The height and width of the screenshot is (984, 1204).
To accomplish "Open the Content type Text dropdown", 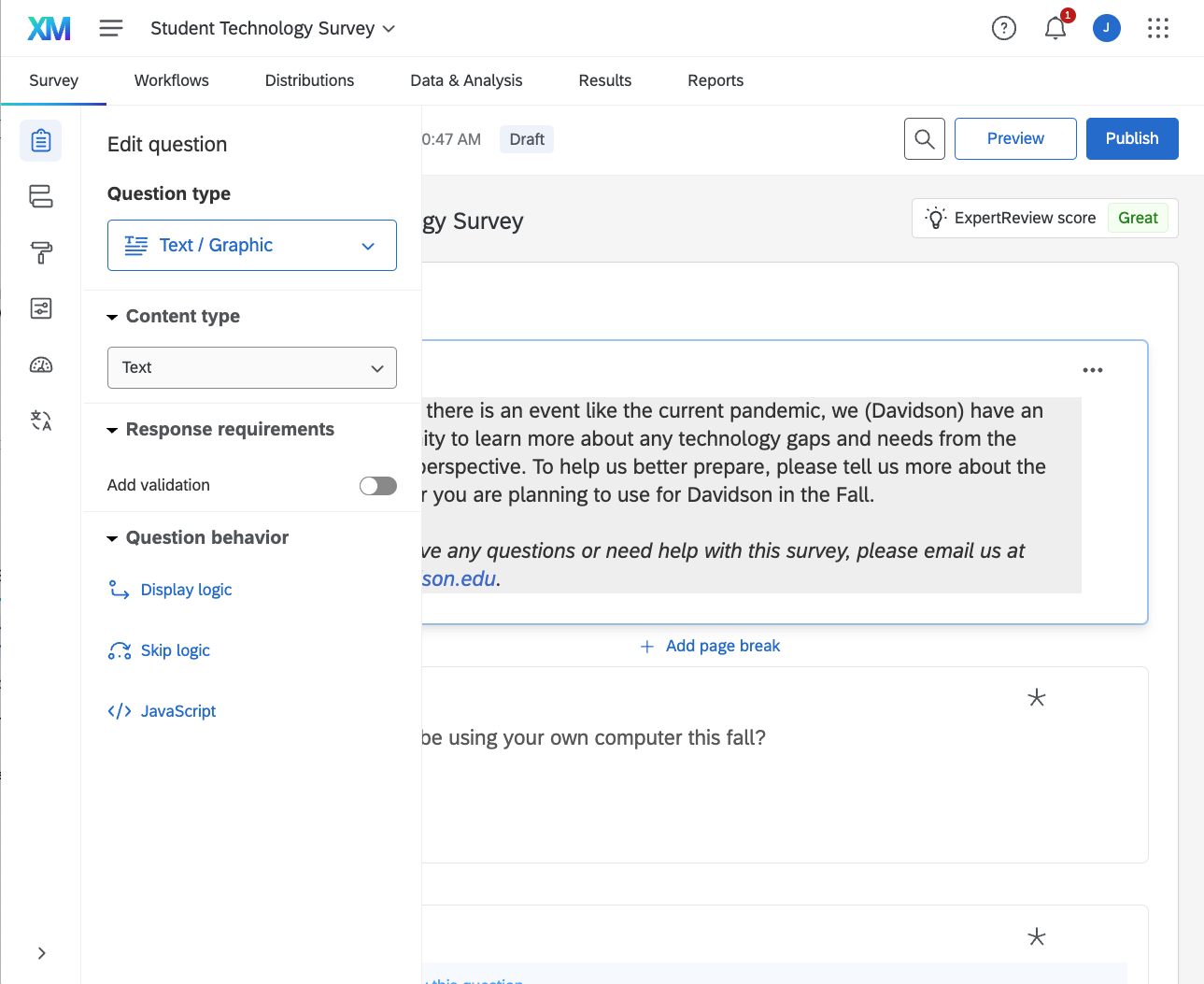I will 252,368.
